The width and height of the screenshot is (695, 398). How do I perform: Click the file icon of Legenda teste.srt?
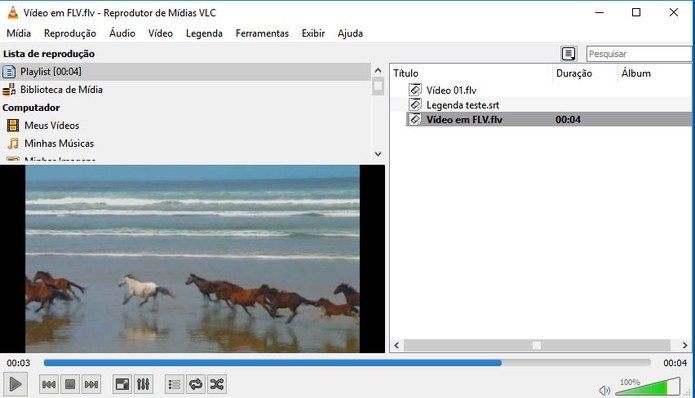(415, 105)
